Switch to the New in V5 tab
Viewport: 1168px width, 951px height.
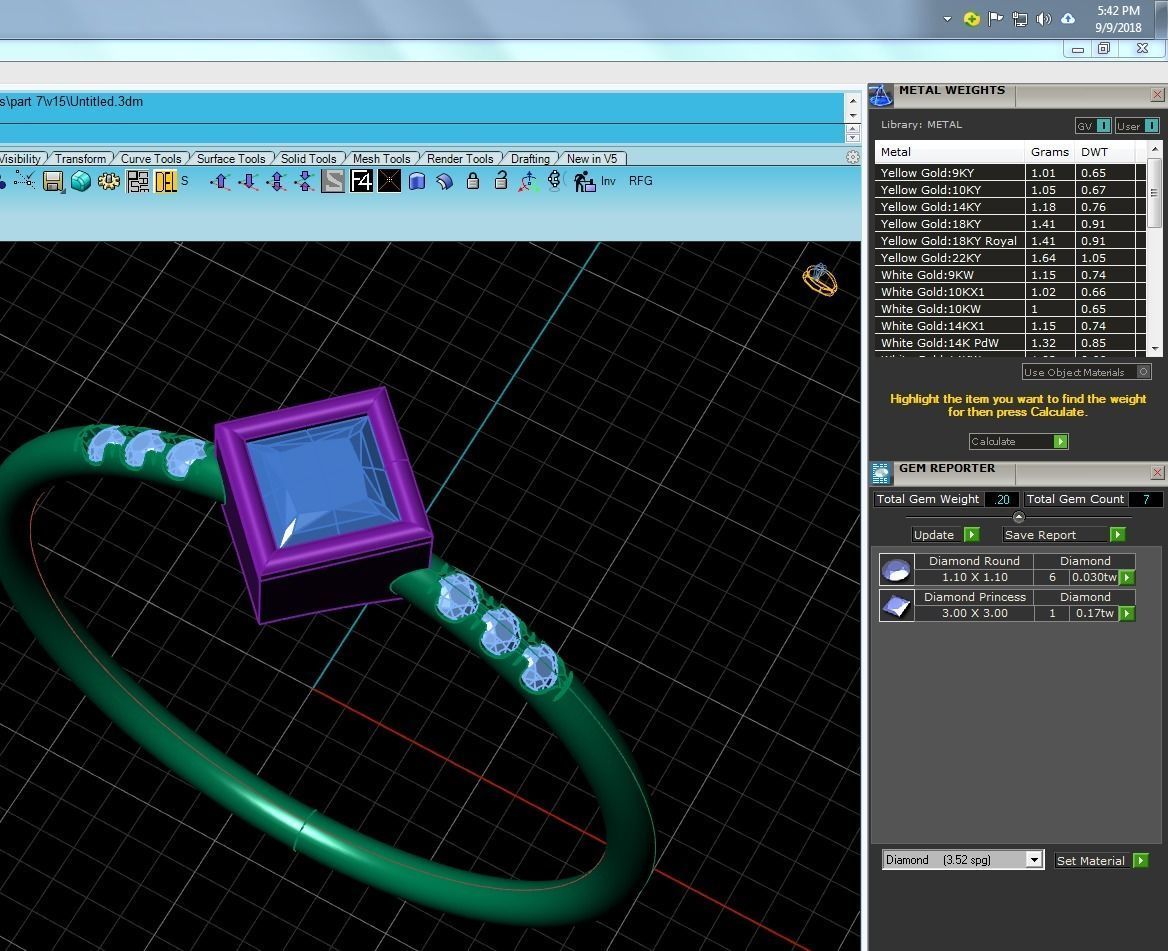[592, 159]
